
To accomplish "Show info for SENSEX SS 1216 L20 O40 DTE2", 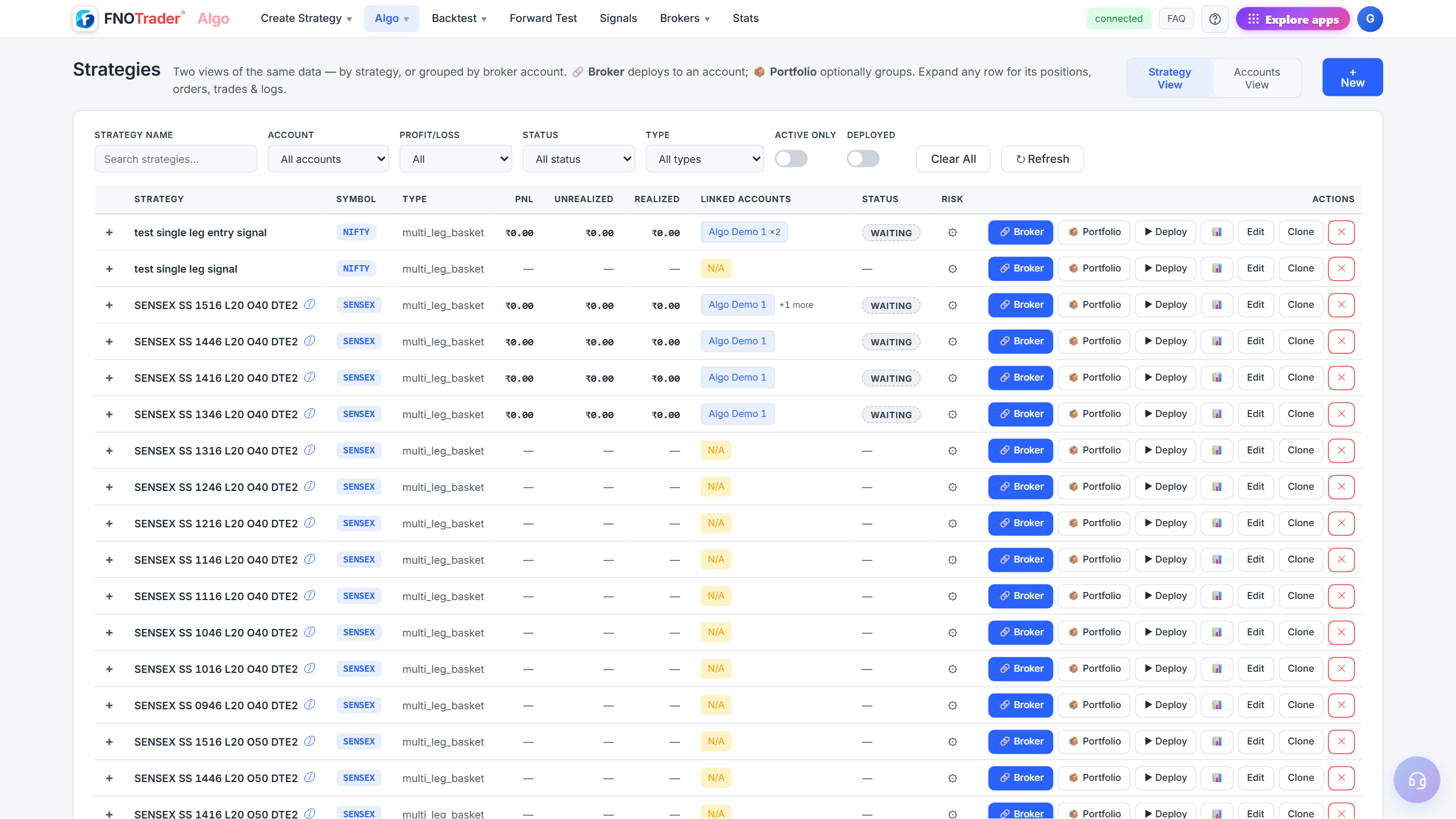I will 310,523.
